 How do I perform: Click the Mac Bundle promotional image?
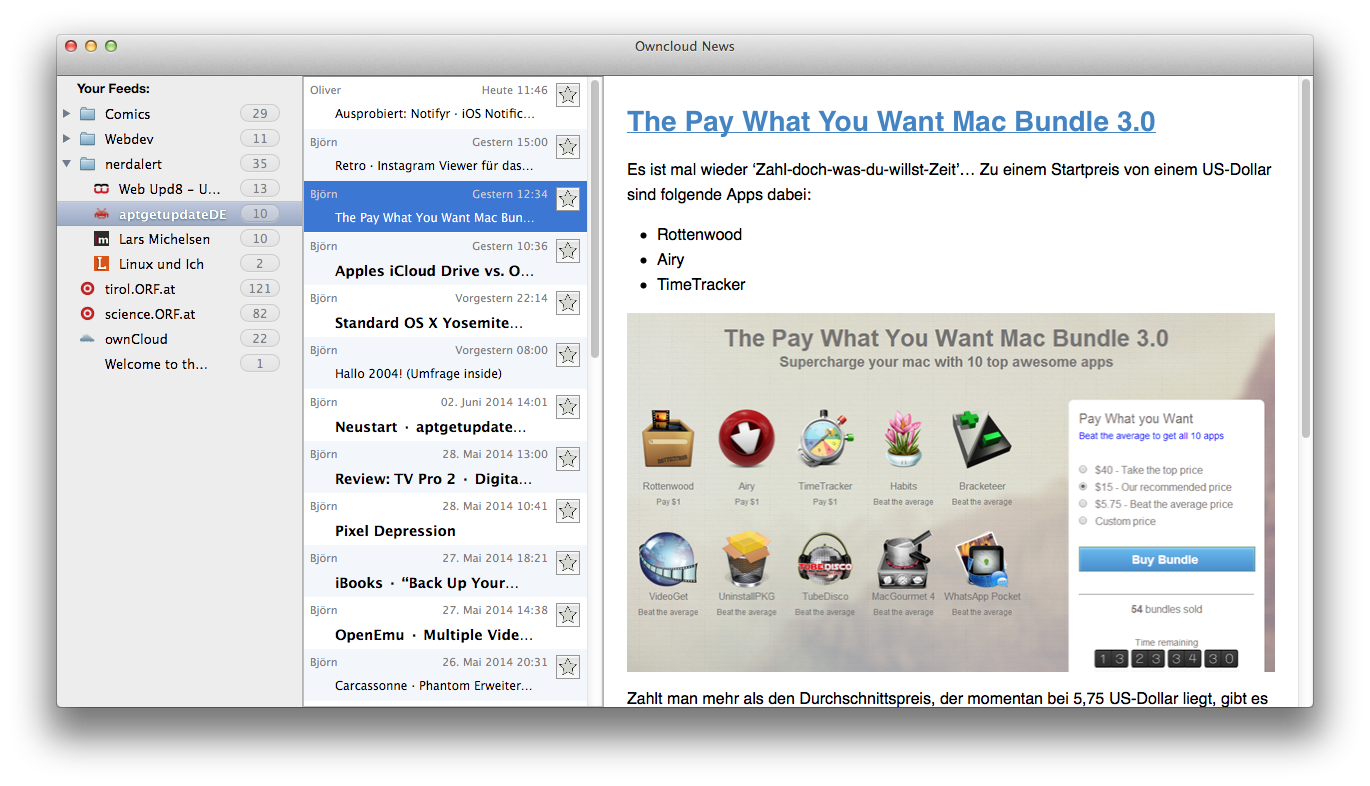(x=951, y=492)
